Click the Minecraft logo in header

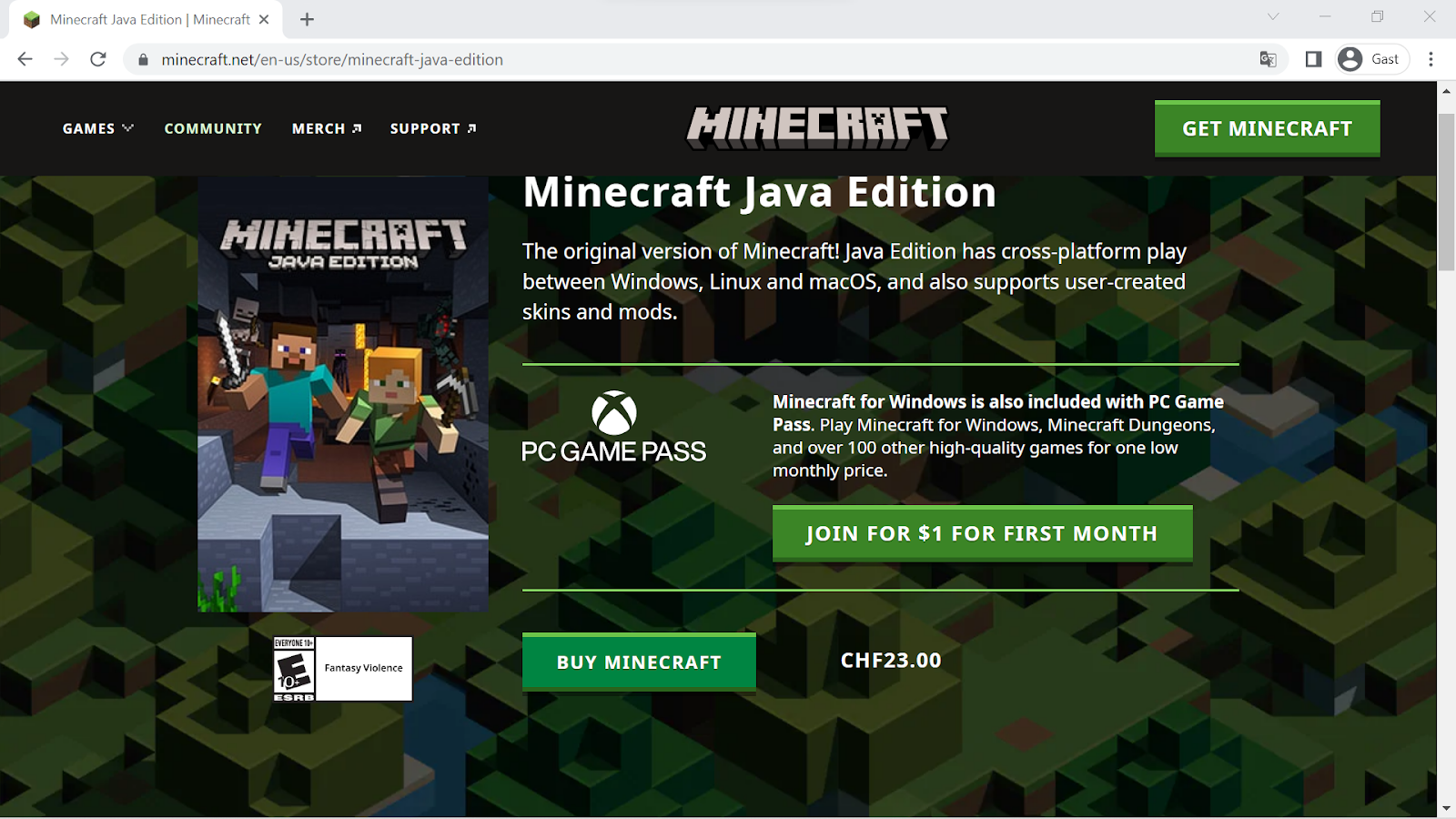pos(817,128)
